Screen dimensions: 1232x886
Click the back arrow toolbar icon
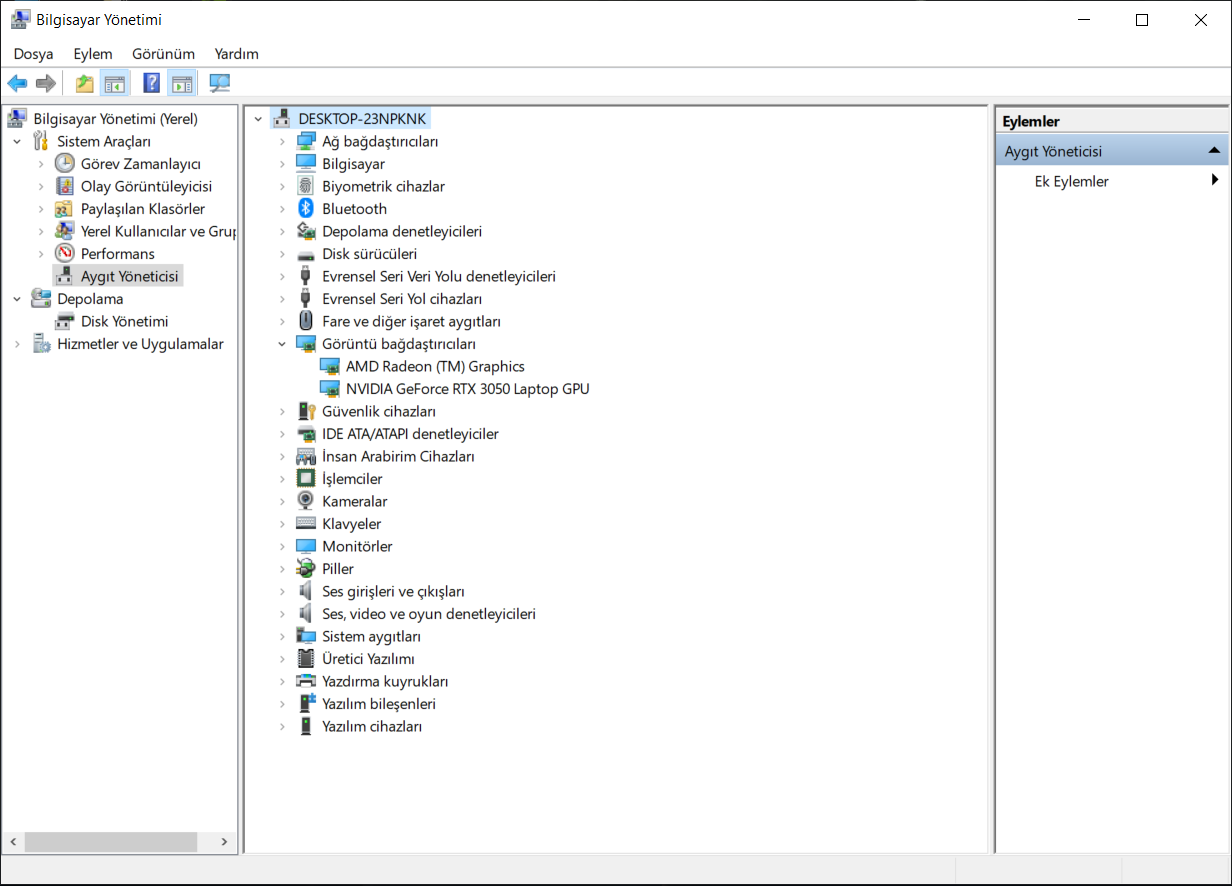pos(17,83)
